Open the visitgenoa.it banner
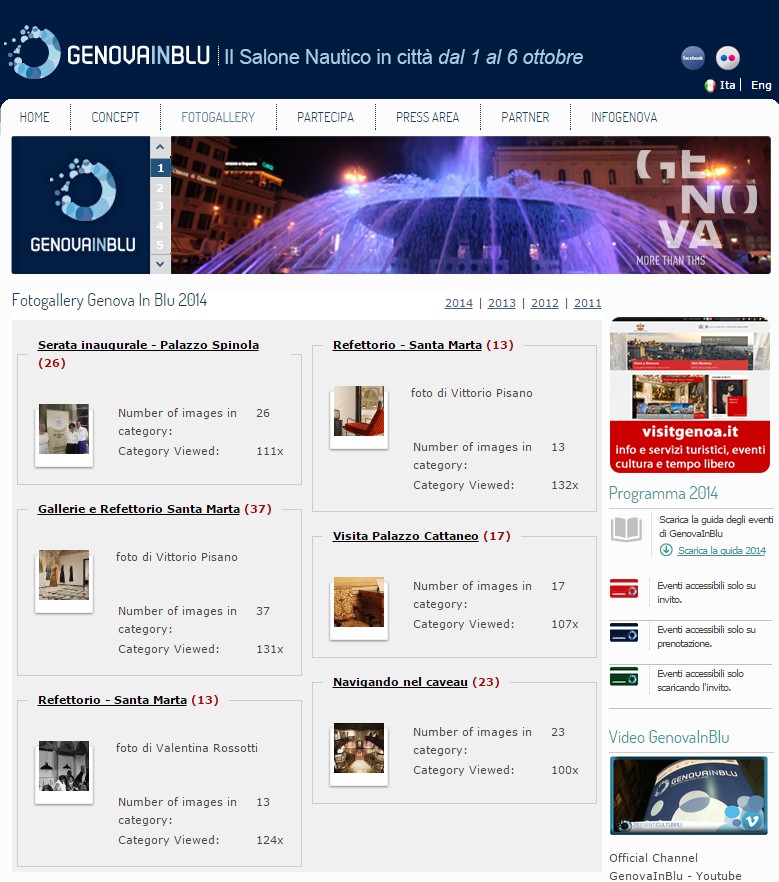The width and height of the screenshot is (779, 882). pos(690,395)
